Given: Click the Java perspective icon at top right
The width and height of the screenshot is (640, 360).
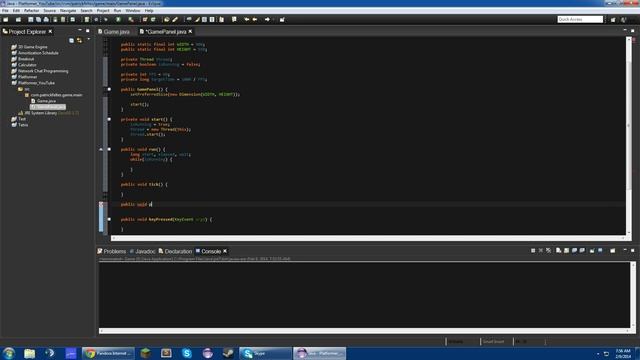Looking at the screenshot, I should click(x=624, y=20).
